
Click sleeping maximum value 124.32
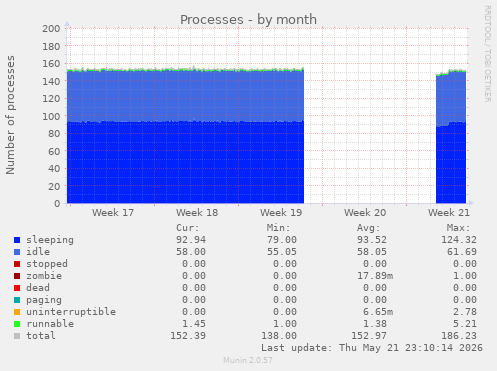459,240
